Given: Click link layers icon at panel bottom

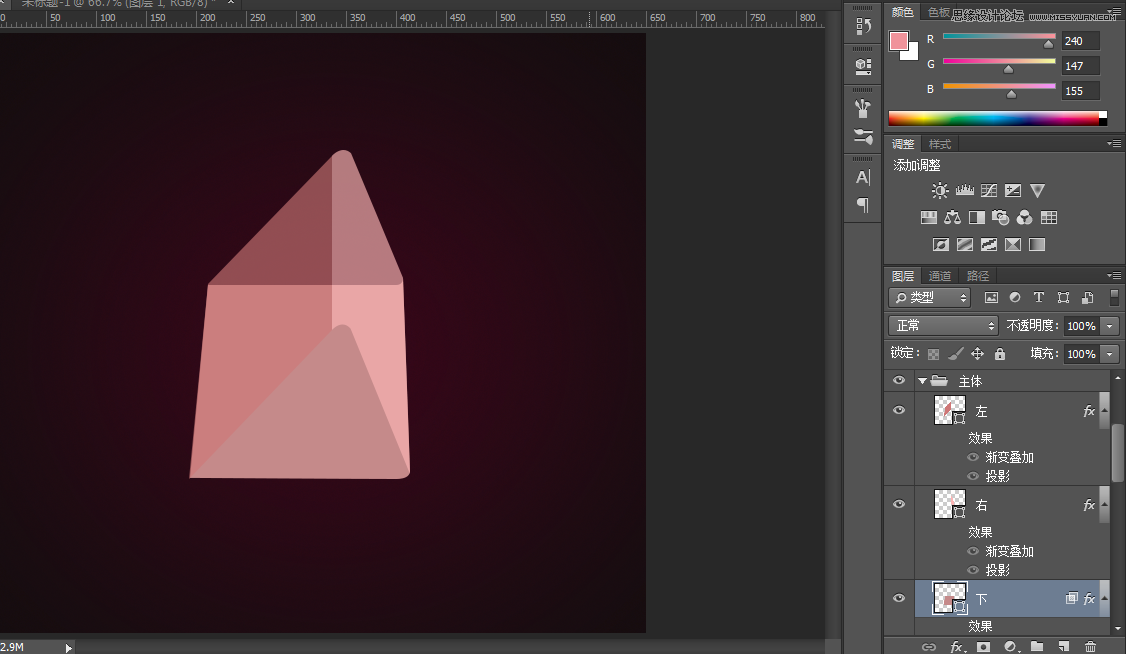Looking at the screenshot, I should (929, 647).
